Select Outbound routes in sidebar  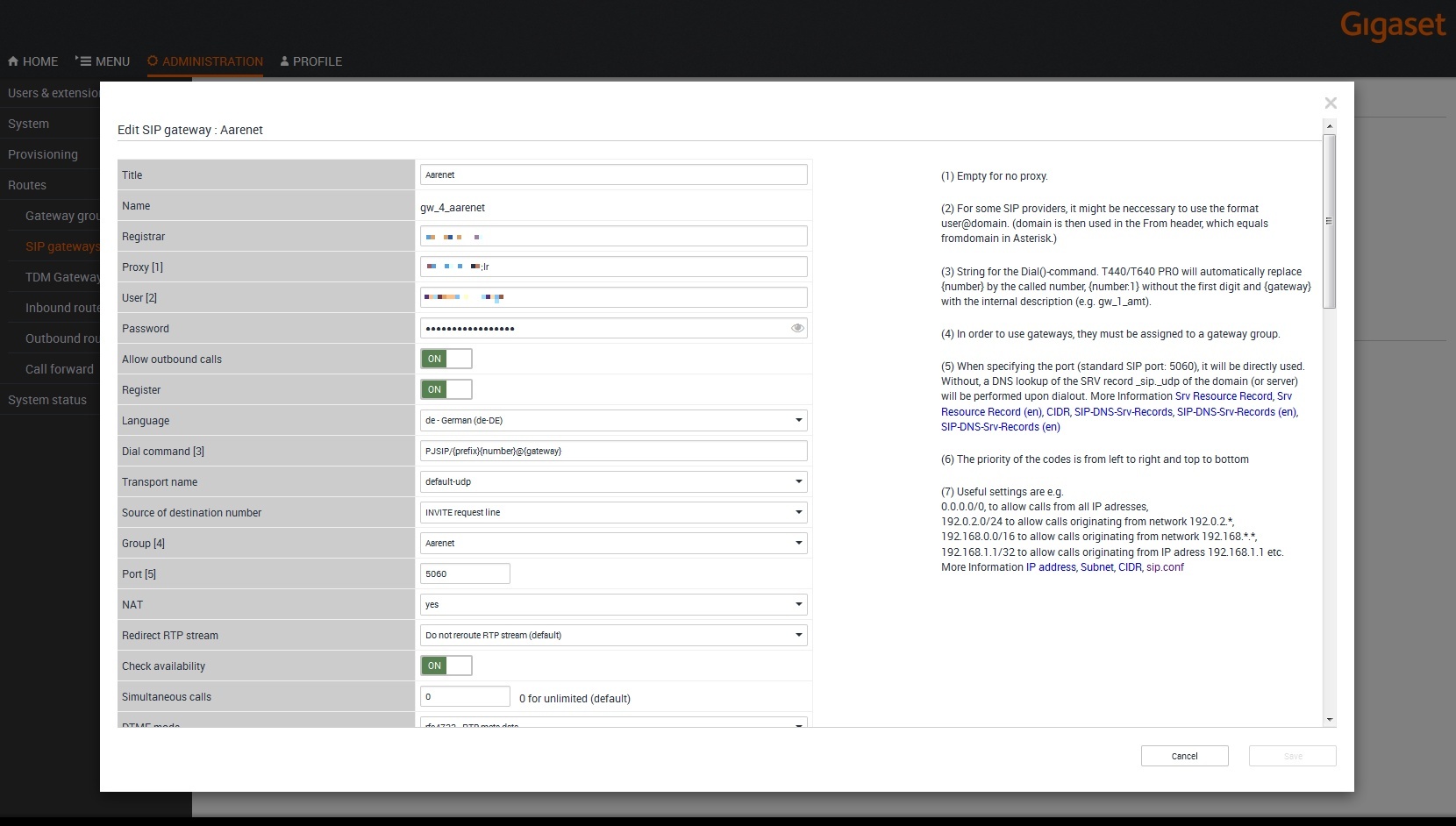(x=62, y=338)
